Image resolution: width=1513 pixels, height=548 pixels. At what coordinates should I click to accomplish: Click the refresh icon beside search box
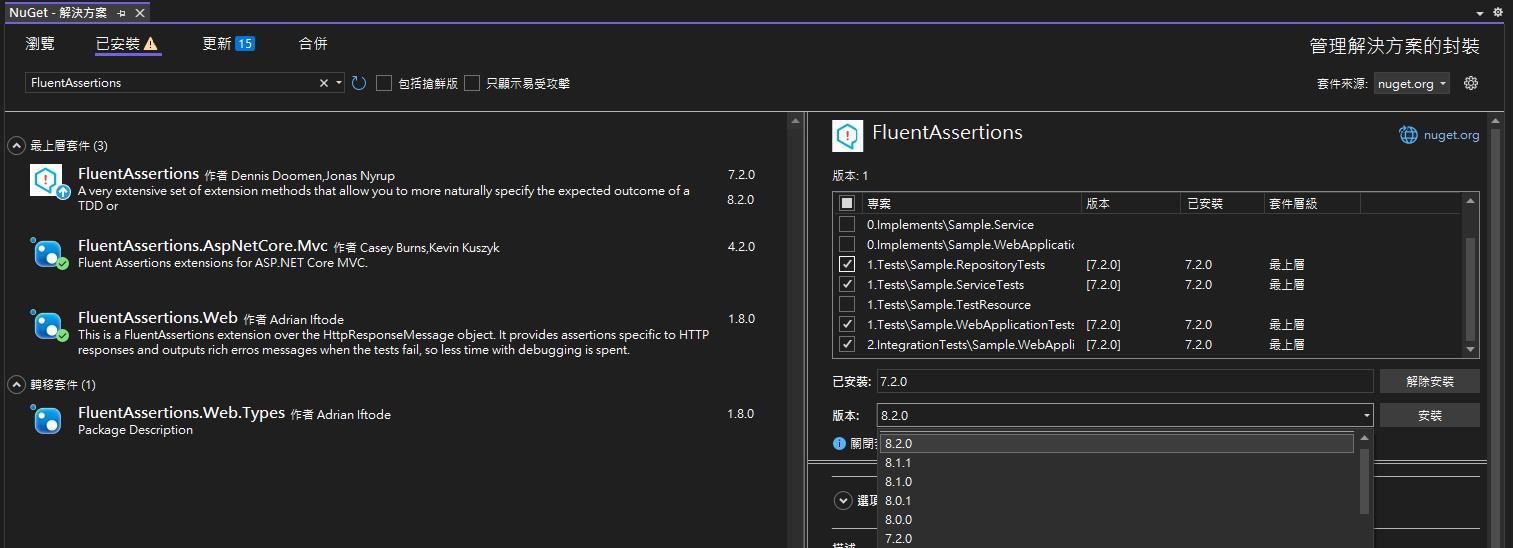coord(359,83)
